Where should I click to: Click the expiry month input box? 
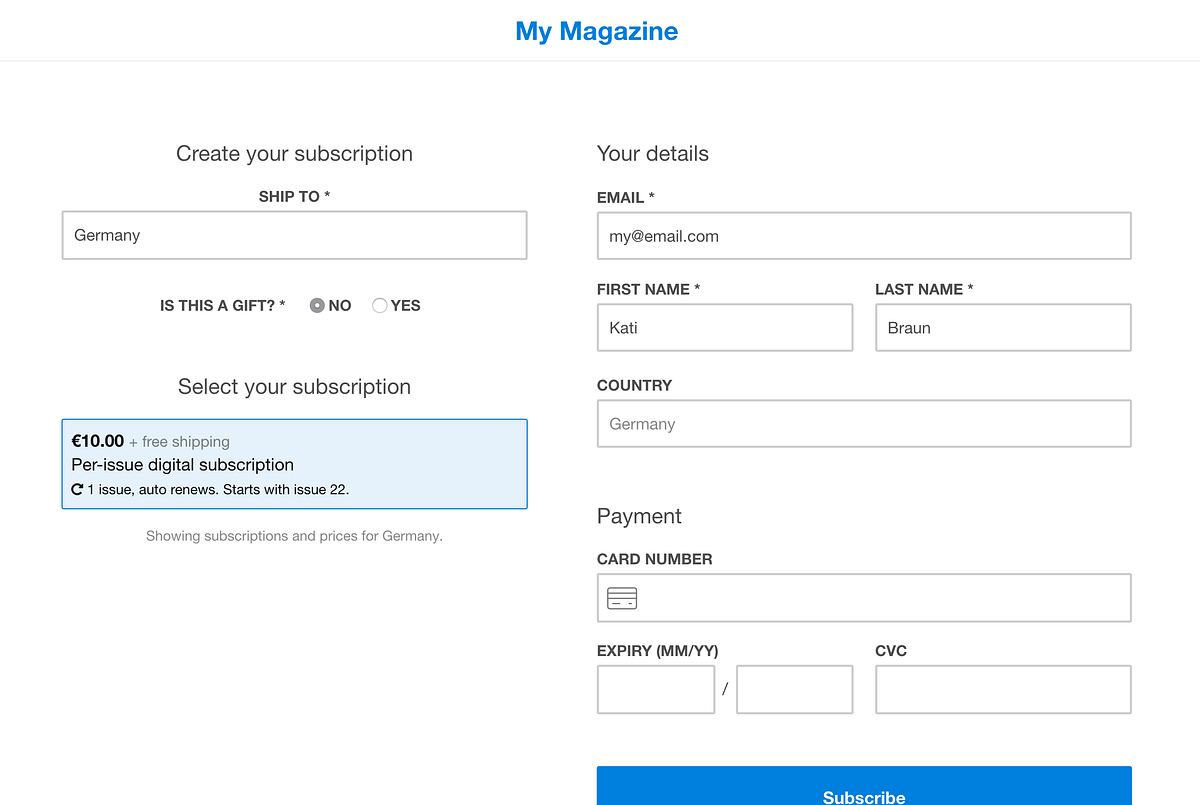pos(656,690)
